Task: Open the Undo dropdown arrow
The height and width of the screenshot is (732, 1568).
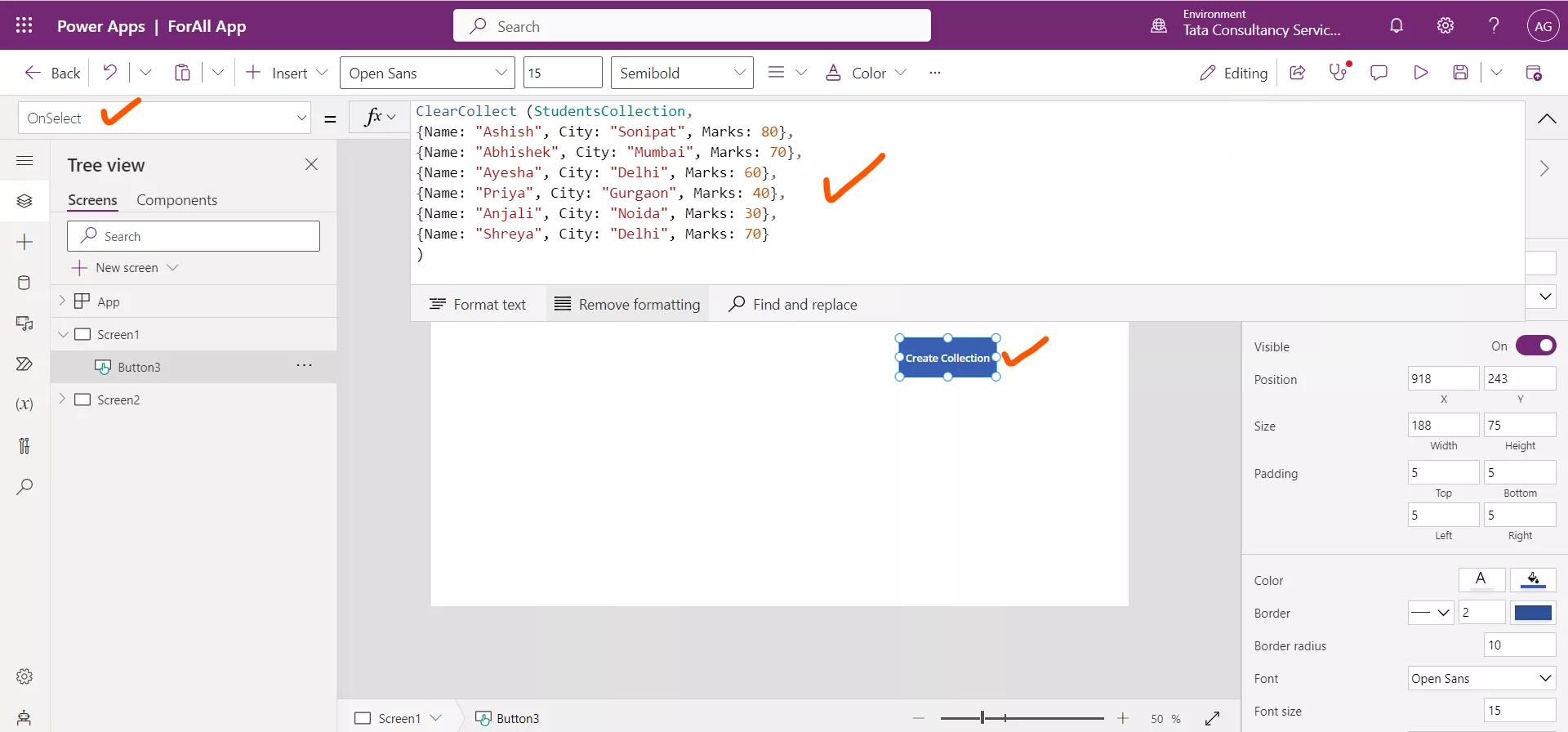Action: [x=145, y=72]
